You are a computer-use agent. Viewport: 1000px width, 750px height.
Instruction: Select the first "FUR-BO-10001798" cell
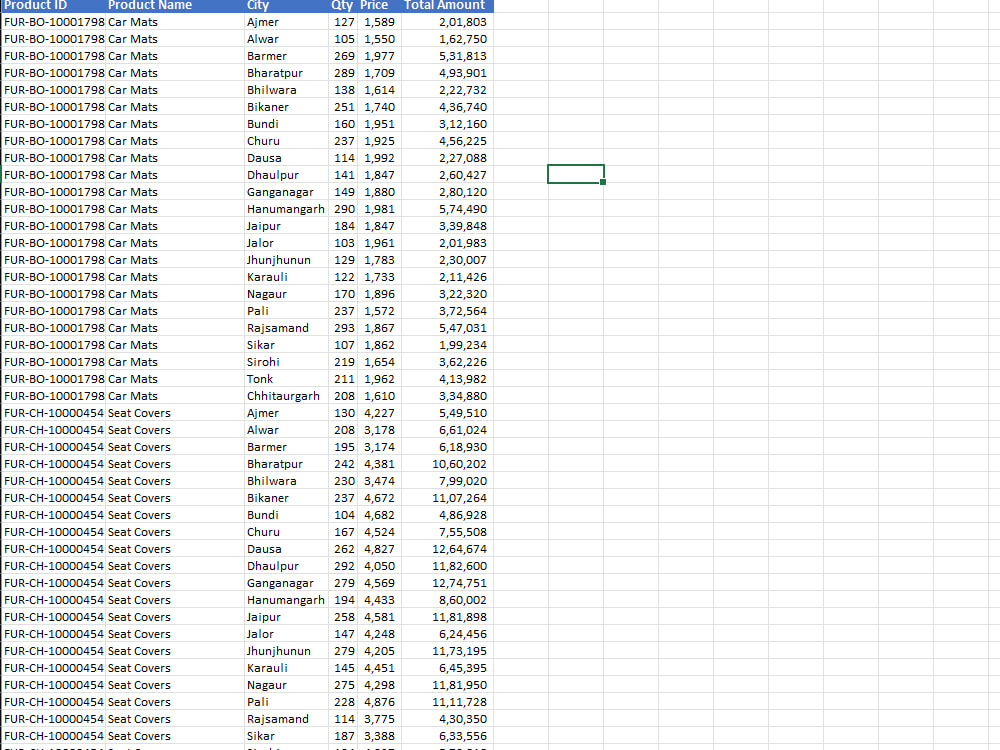54,22
